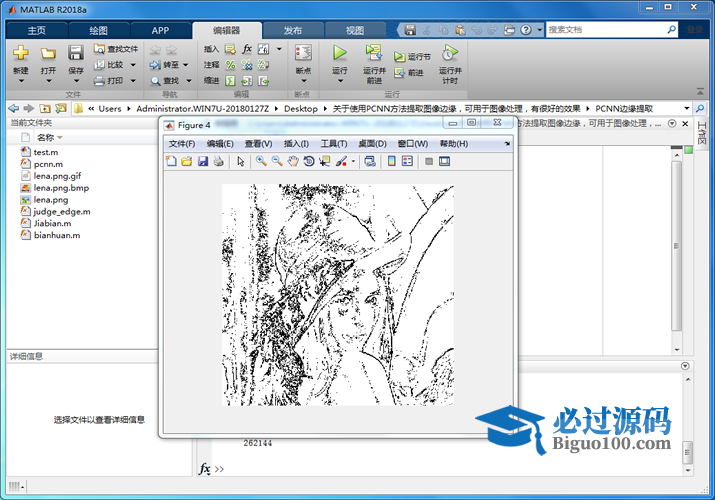Select the Brush tool in Figure 4
Image resolution: width=715 pixels, height=500 pixels.
(341, 161)
